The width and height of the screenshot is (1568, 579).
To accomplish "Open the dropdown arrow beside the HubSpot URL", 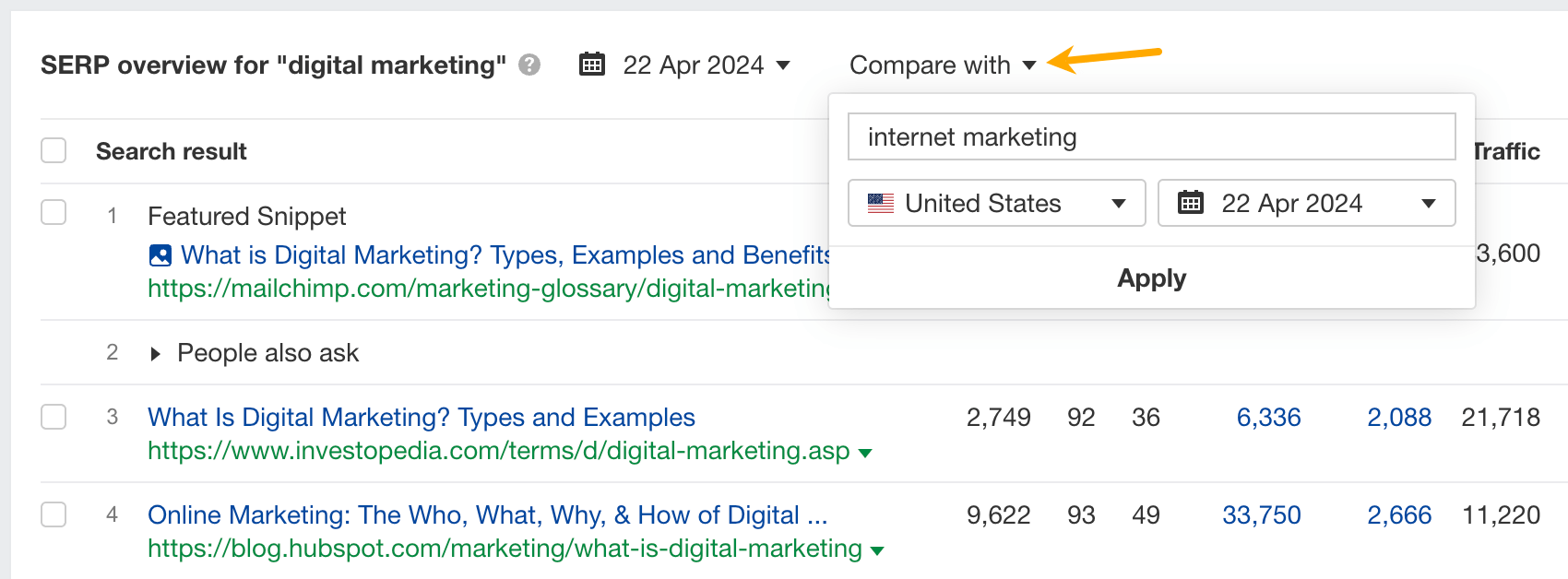I will coord(878,550).
